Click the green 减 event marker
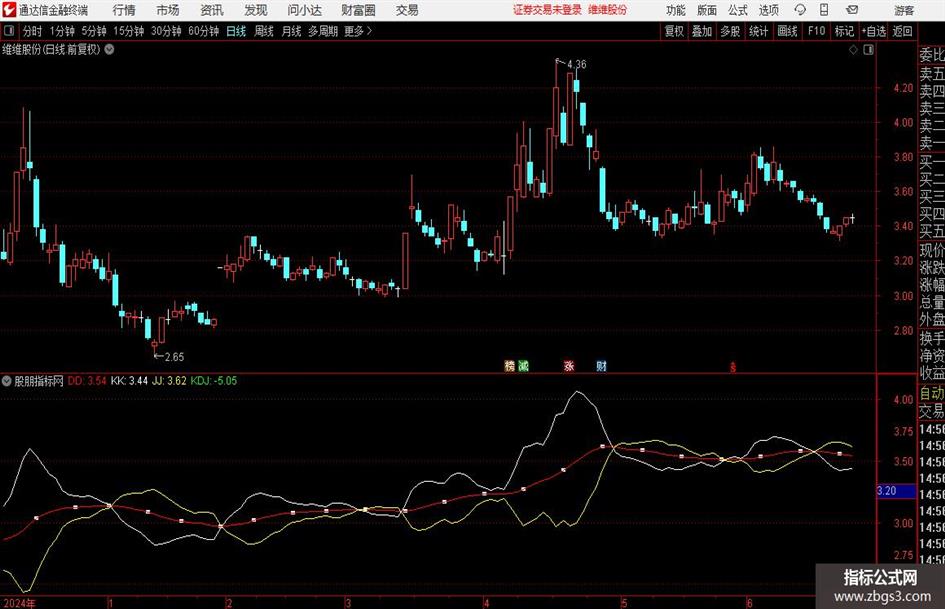Image resolution: width=945 pixels, height=609 pixels. (x=523, y=365)
